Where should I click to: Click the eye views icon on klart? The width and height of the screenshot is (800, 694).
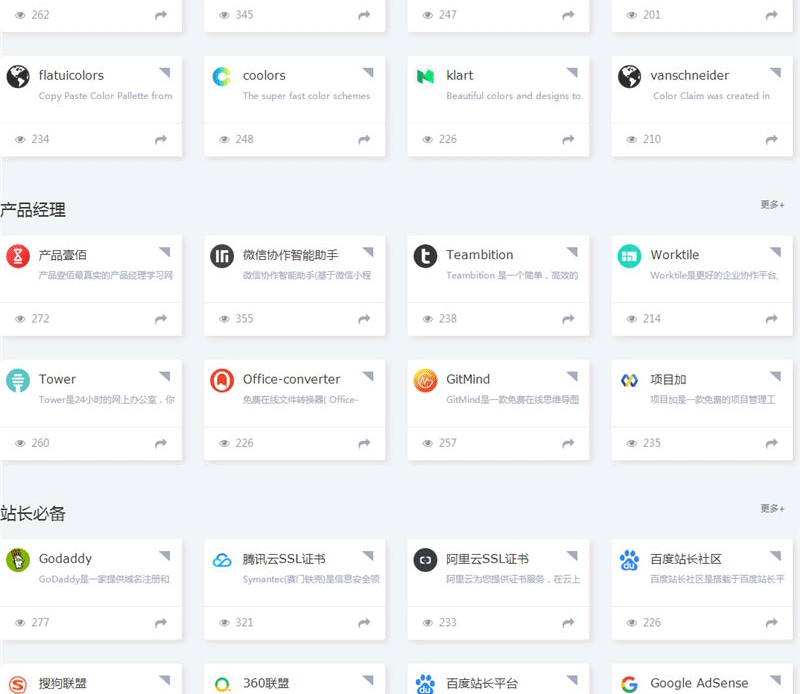point(428,139)
